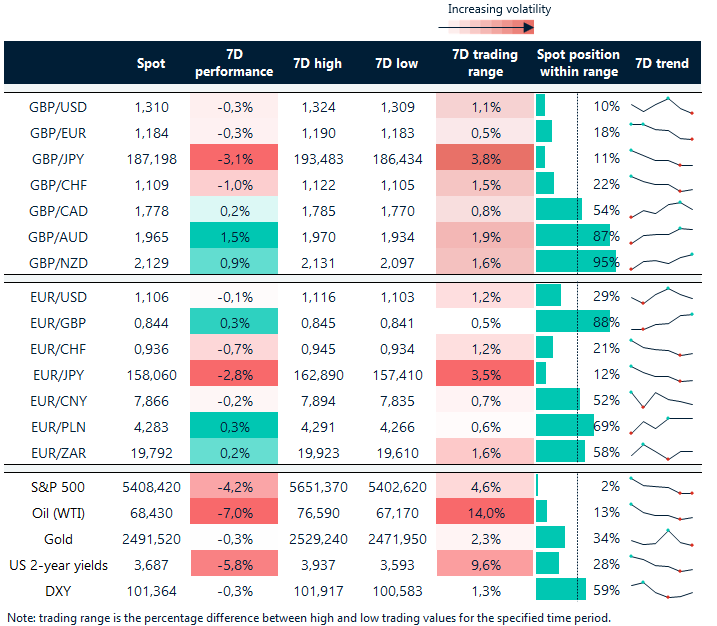
Task: Select the GBP/AUD 1,5% performance cell
Action: (233, 235)
